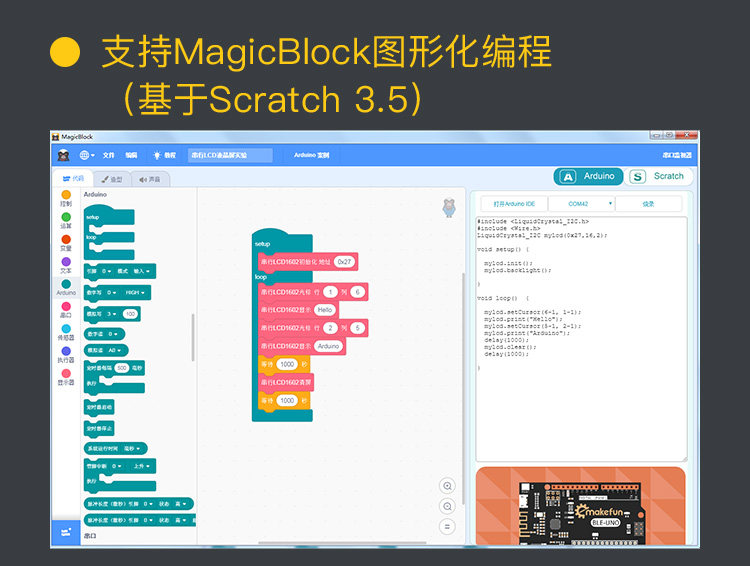Viewport: 750px width, 566px height.
Task: Open the COM42 serial port dropdown
Action: click(x=582, y=204)
